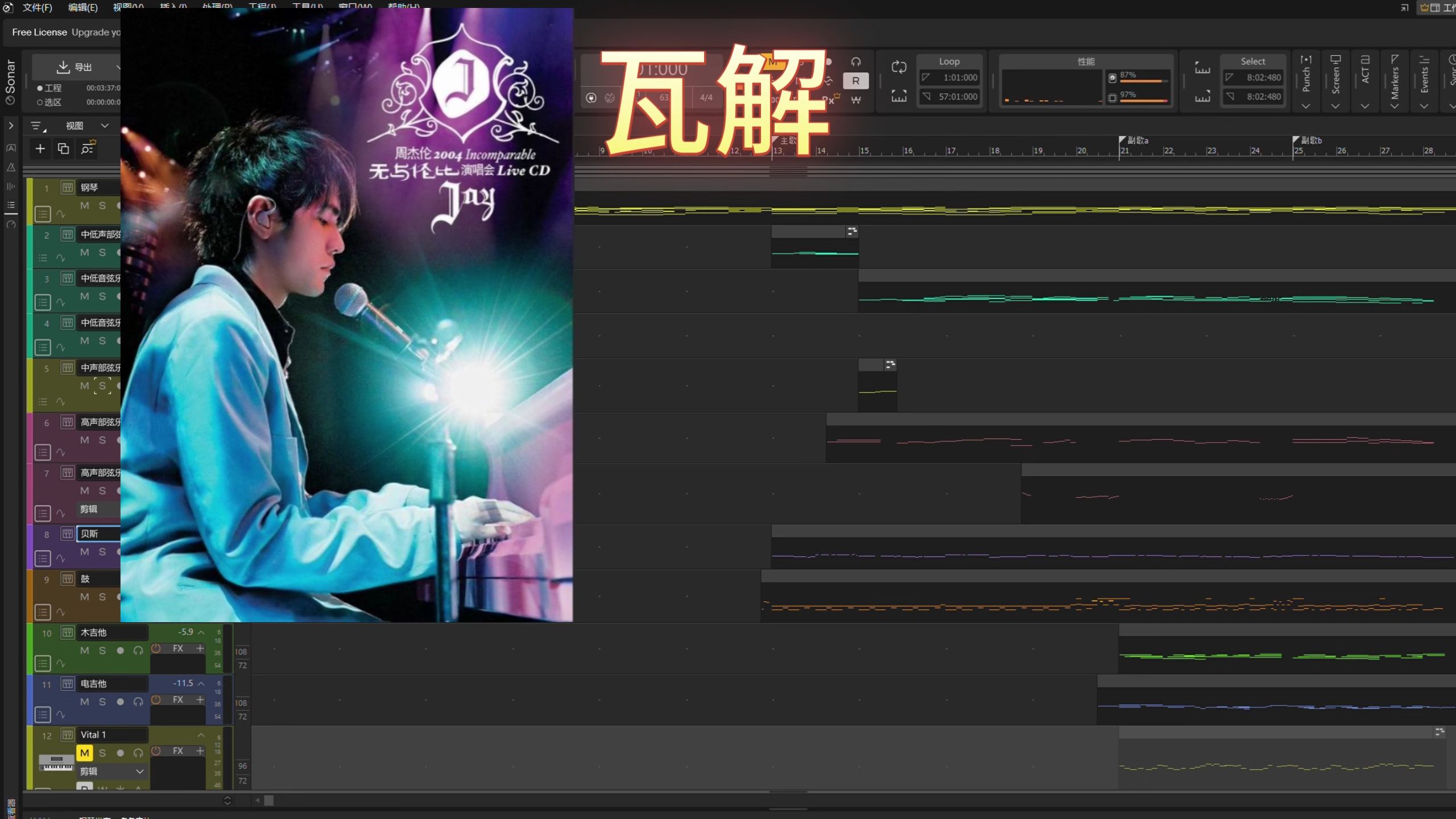This screenshot has height=819, width=1456.
Task: Open take lanes of 钢琴 track
Action: click(x=43, y=214)
